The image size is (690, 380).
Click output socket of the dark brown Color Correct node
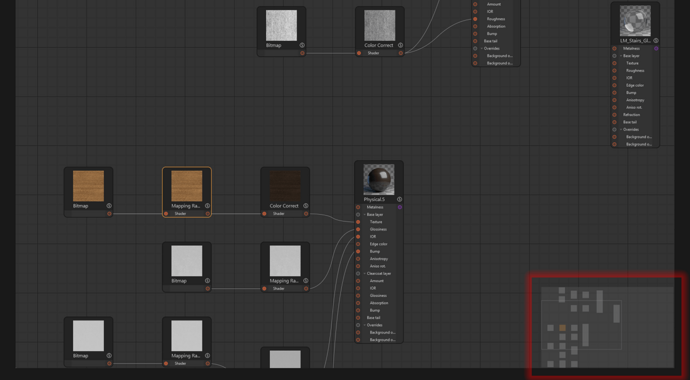306,214
